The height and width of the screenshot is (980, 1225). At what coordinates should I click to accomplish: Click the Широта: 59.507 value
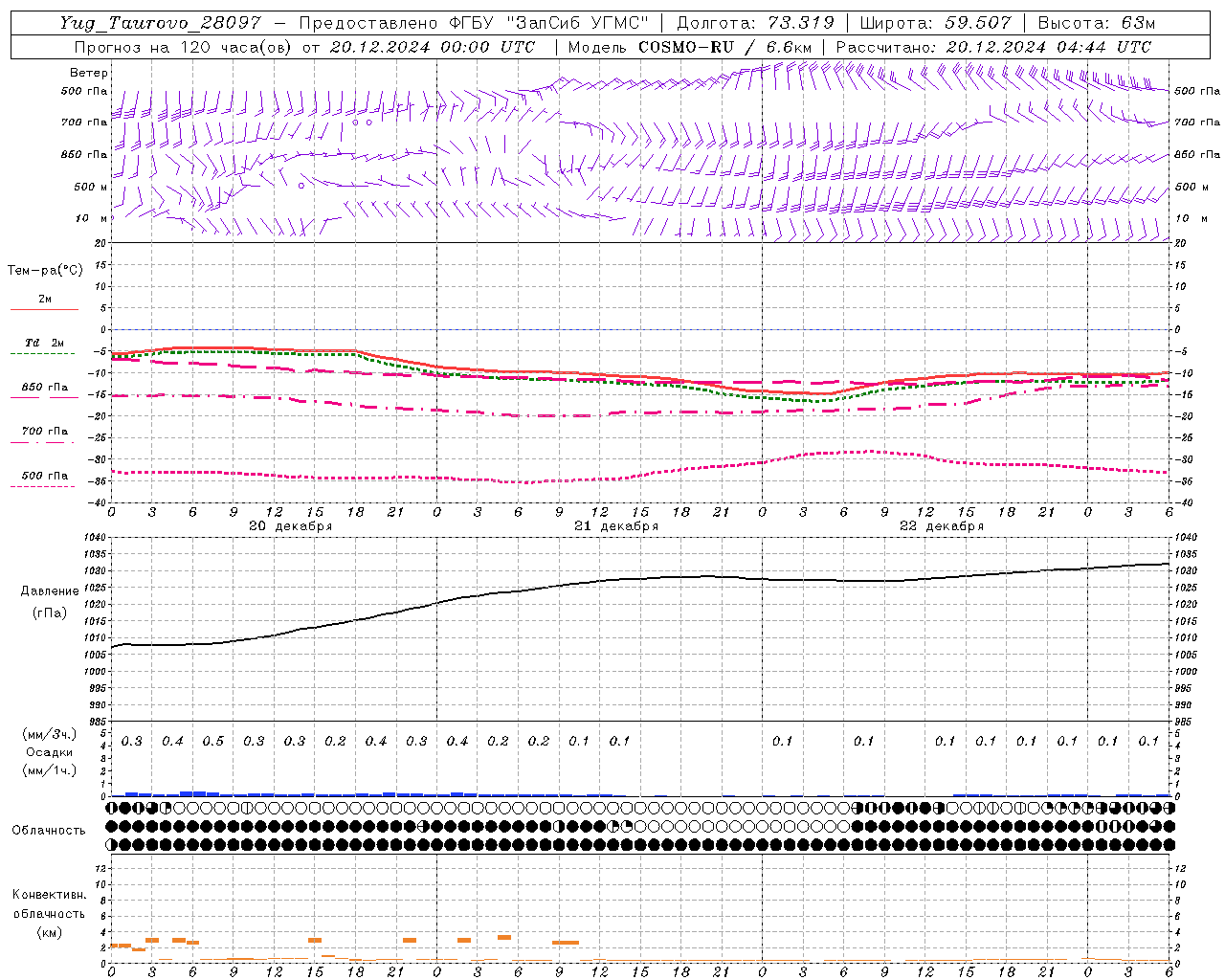click(x=935, y=23)
